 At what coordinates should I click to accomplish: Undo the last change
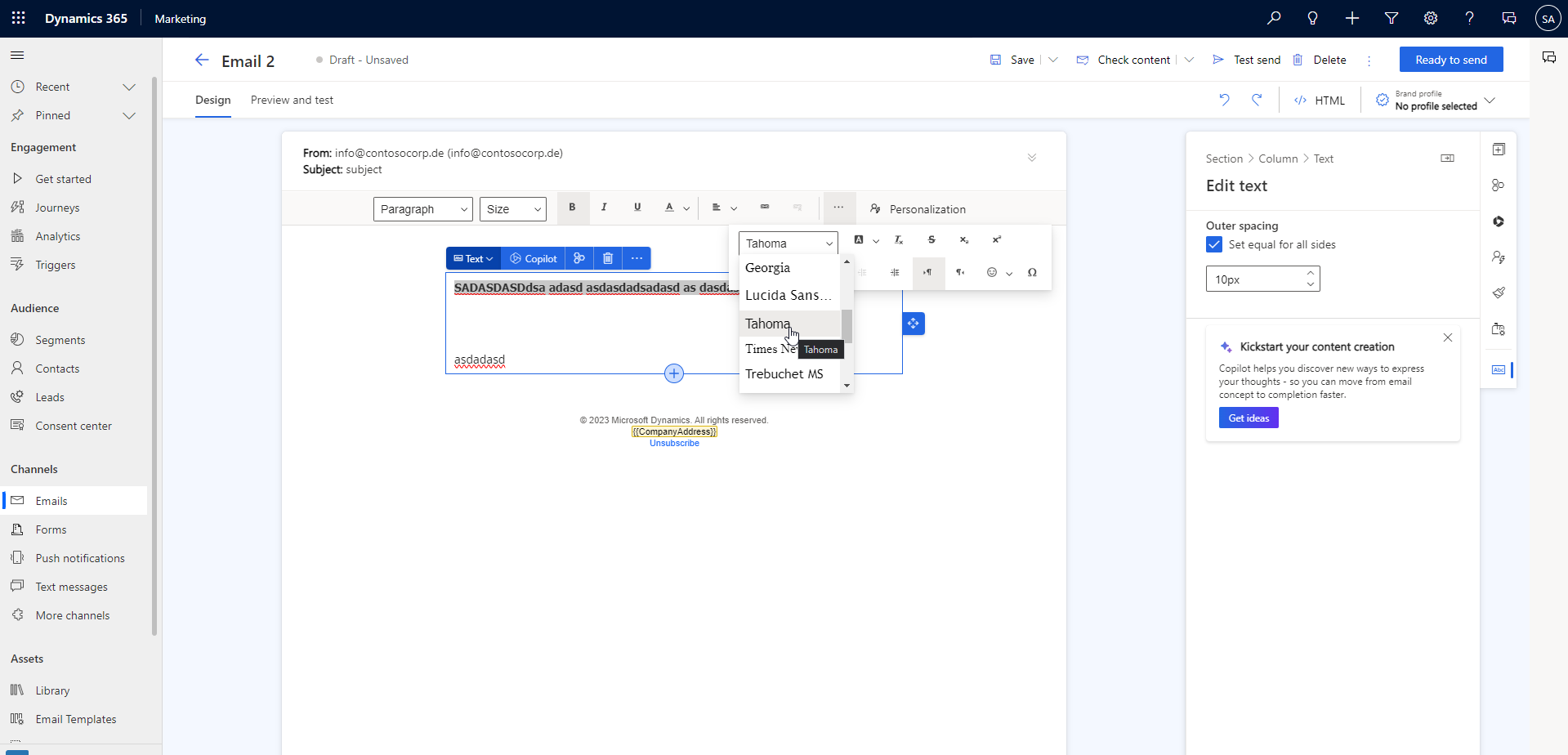point(1224,100)
